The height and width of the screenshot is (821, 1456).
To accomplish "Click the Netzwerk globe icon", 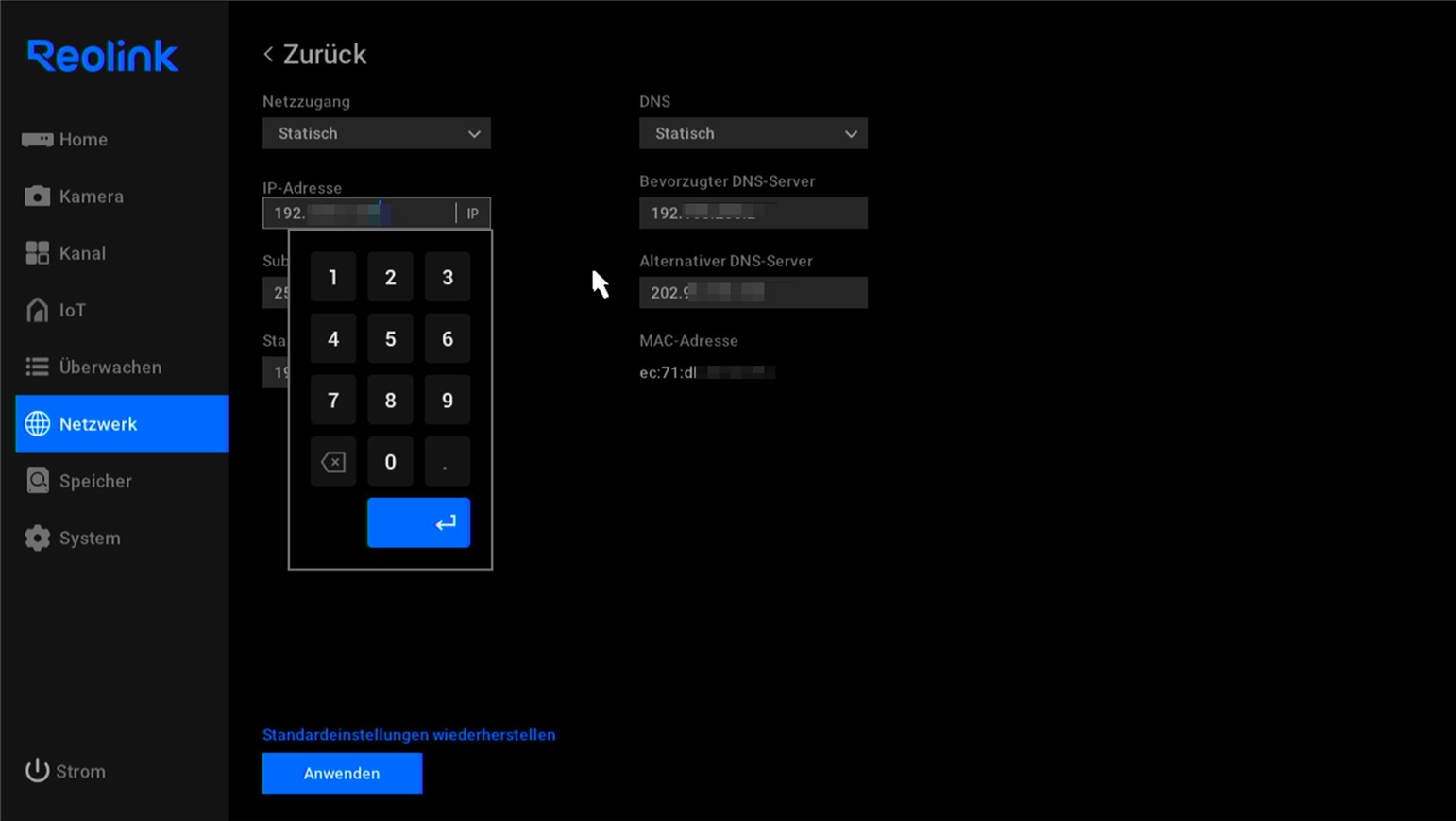I will [x=37, y=423].
